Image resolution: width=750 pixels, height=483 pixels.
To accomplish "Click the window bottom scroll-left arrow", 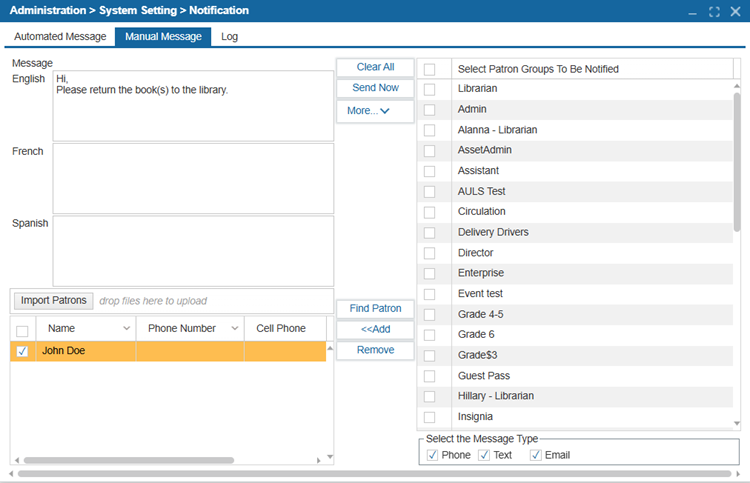I will (x=11, y=474).
